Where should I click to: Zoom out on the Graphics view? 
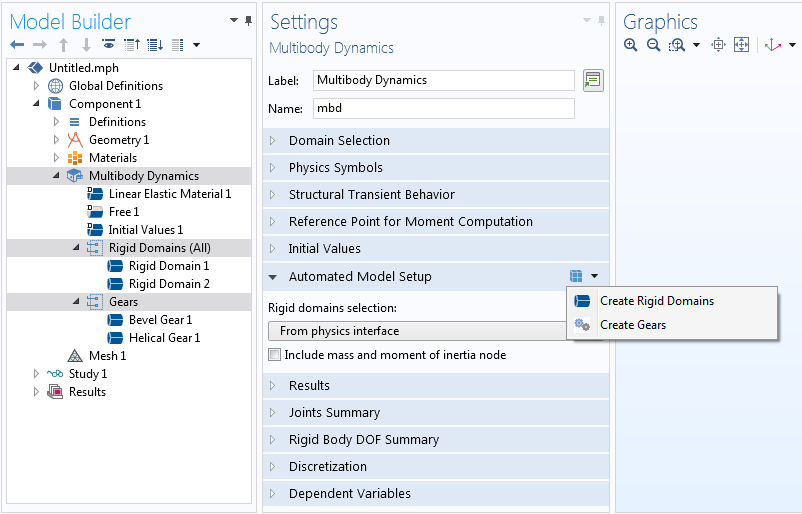point(653,45)
